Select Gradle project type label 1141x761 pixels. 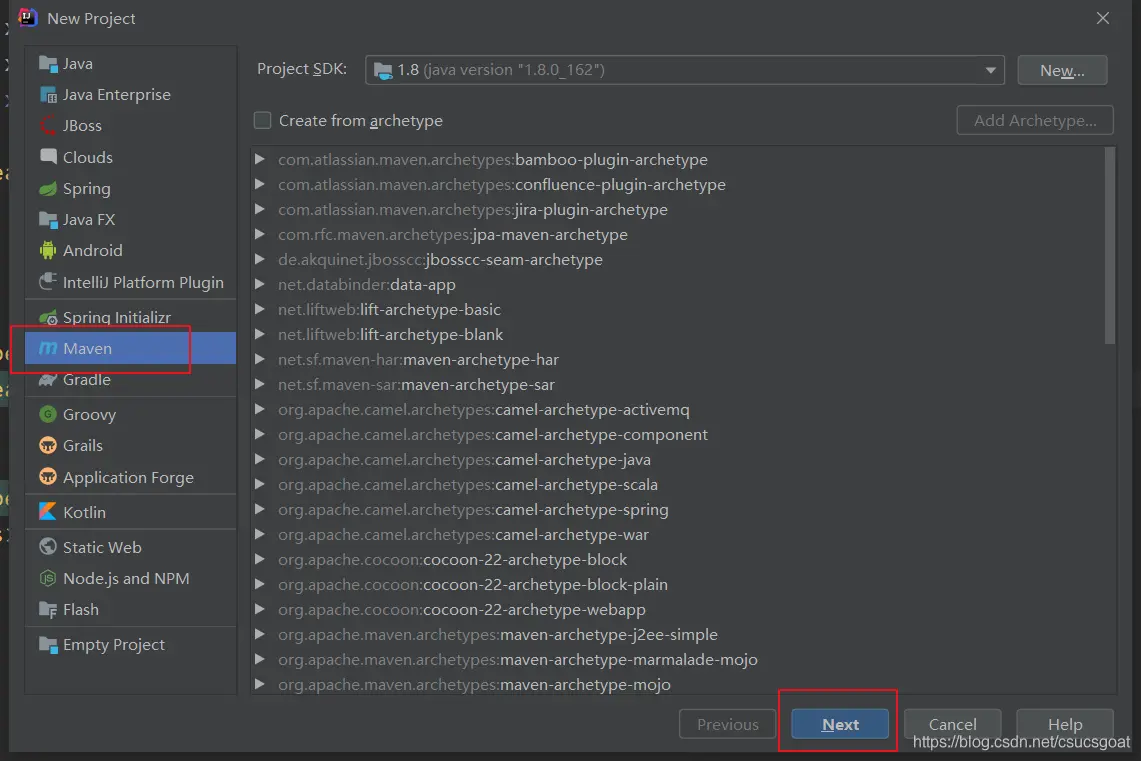87,380
